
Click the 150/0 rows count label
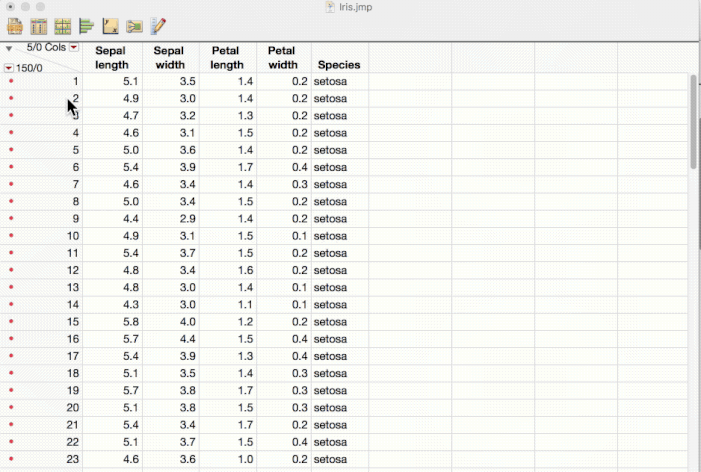pos(29,68)
